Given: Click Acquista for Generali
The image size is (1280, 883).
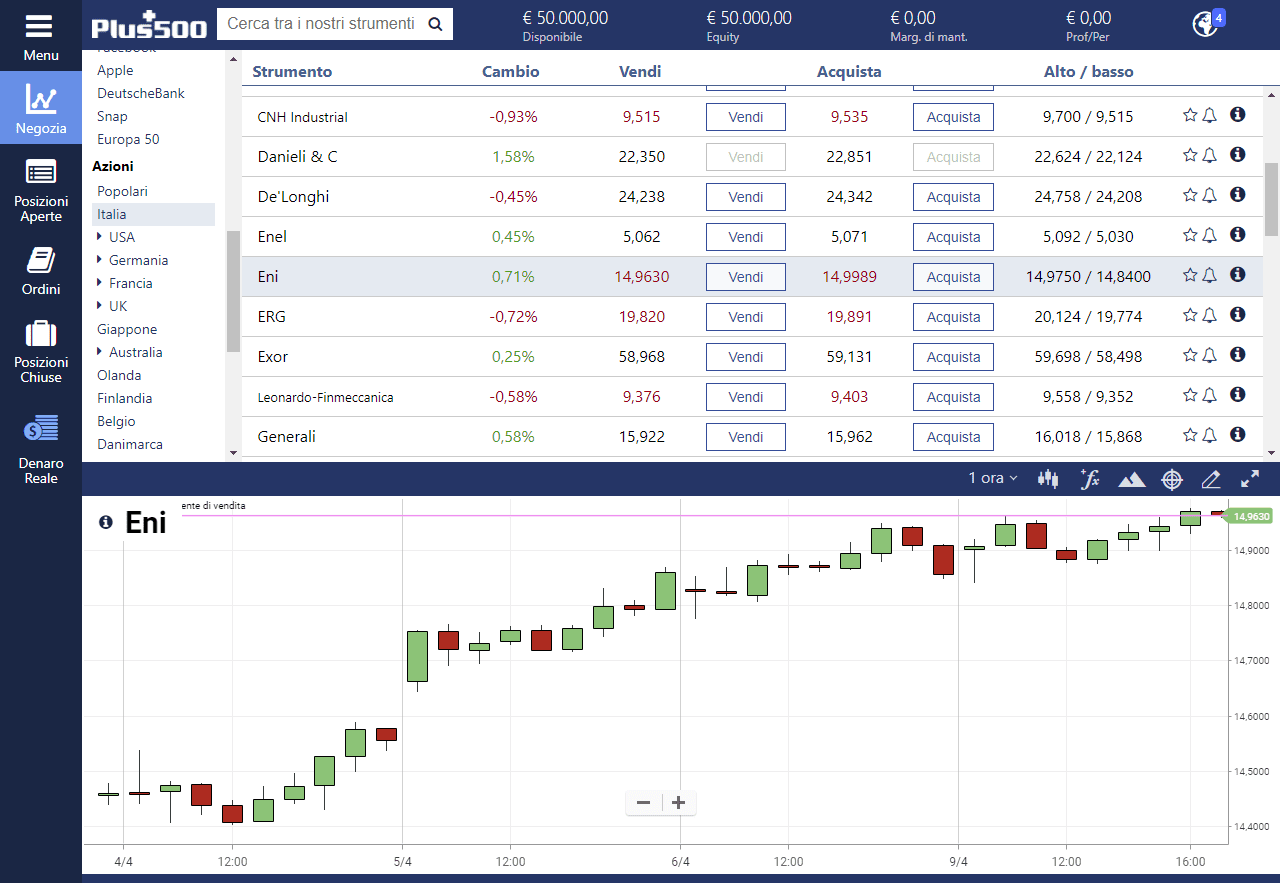Looking at the screenshot, I should pyautogui.click(x=953, y=437).
